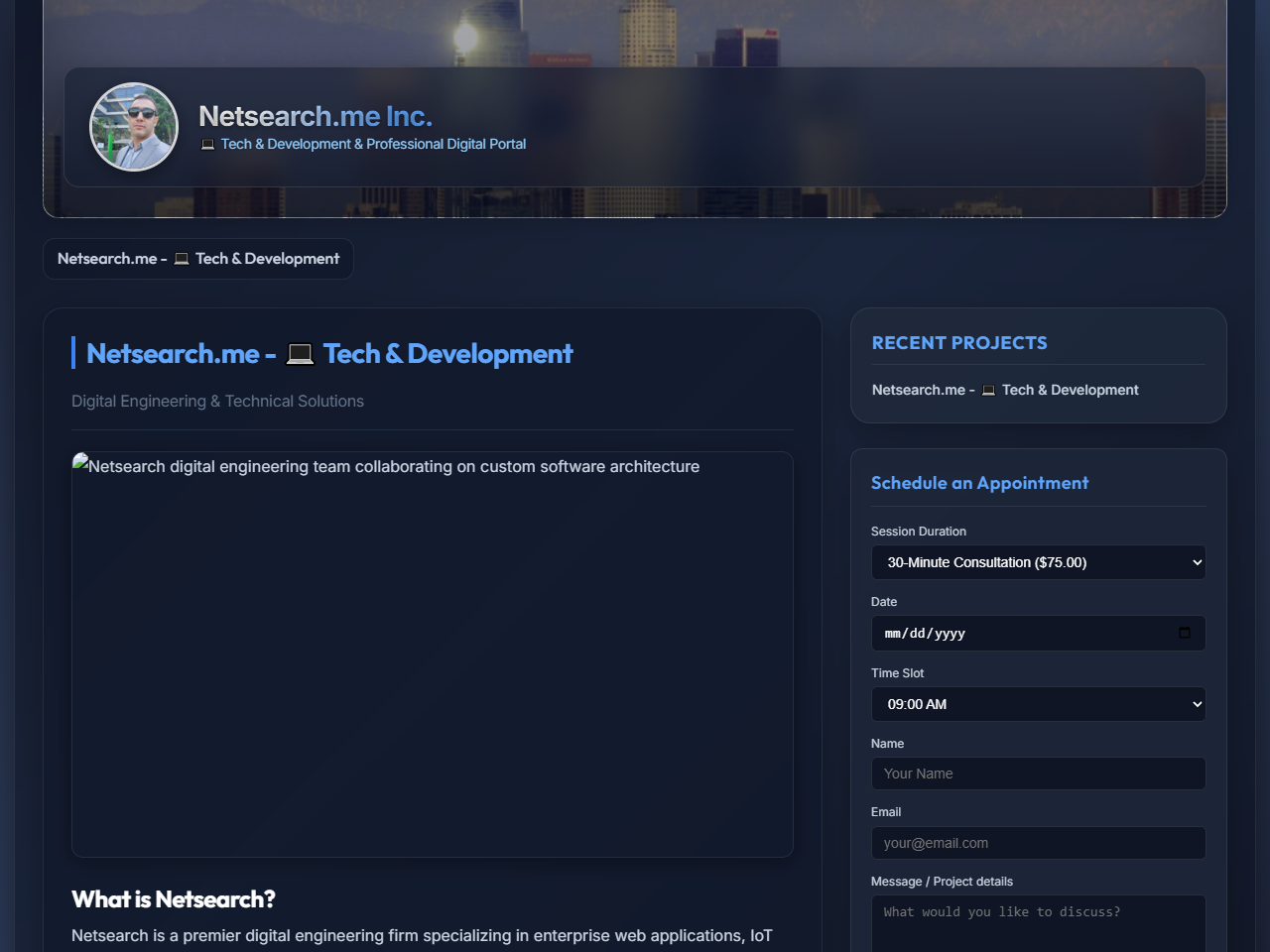Screen dimensions: 1270x952
Task: Open the calendar picker icon in Date field
Action: (x=1185, y=633)
